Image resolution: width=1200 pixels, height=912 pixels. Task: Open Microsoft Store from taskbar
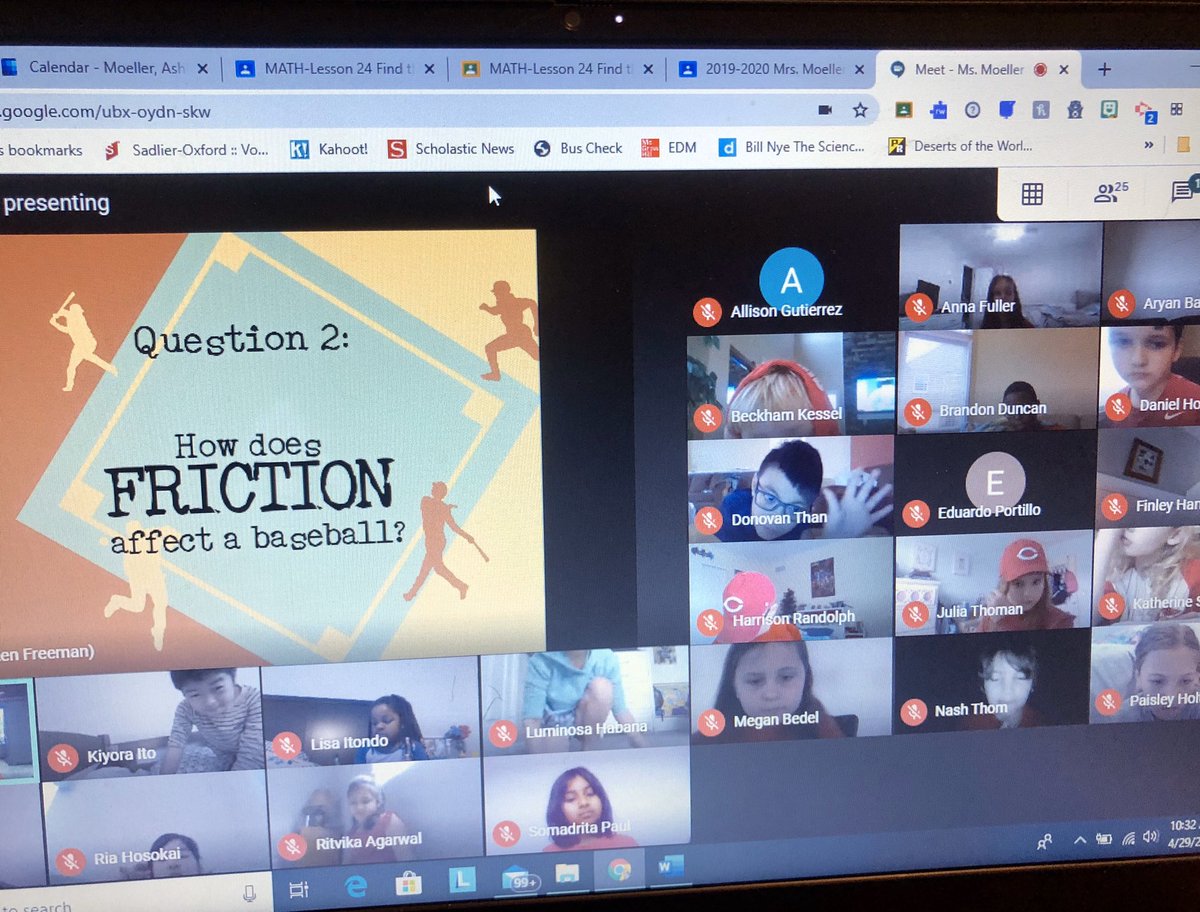[x=408, y=883]
